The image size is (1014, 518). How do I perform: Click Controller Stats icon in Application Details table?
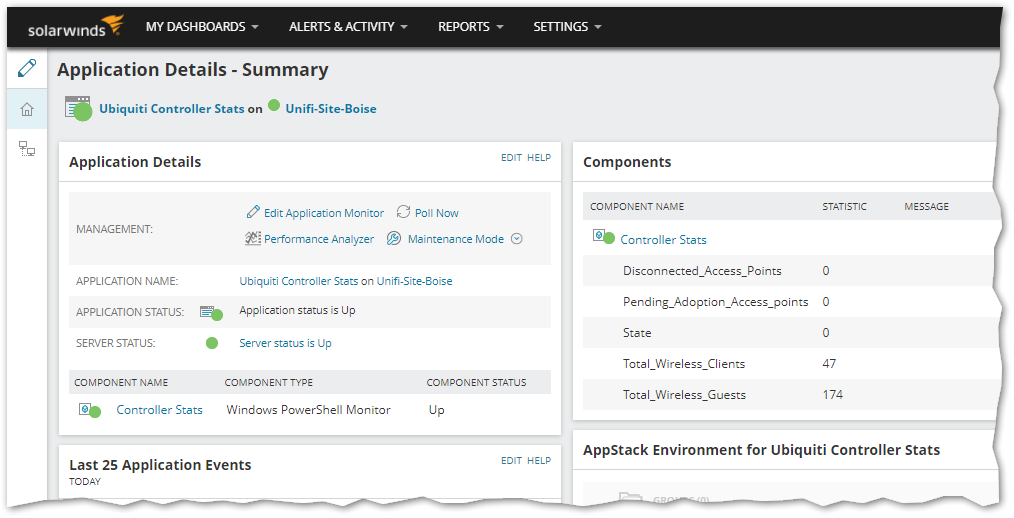90,410
